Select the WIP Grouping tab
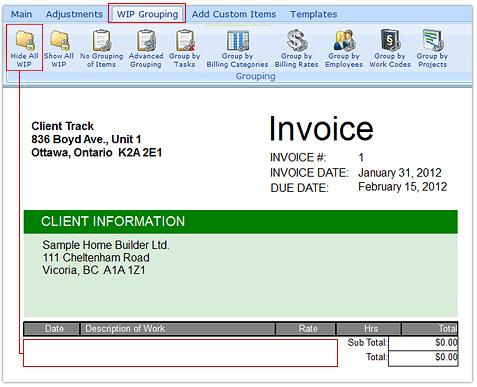Screen dimensions: 477x387 click(147, 14)
